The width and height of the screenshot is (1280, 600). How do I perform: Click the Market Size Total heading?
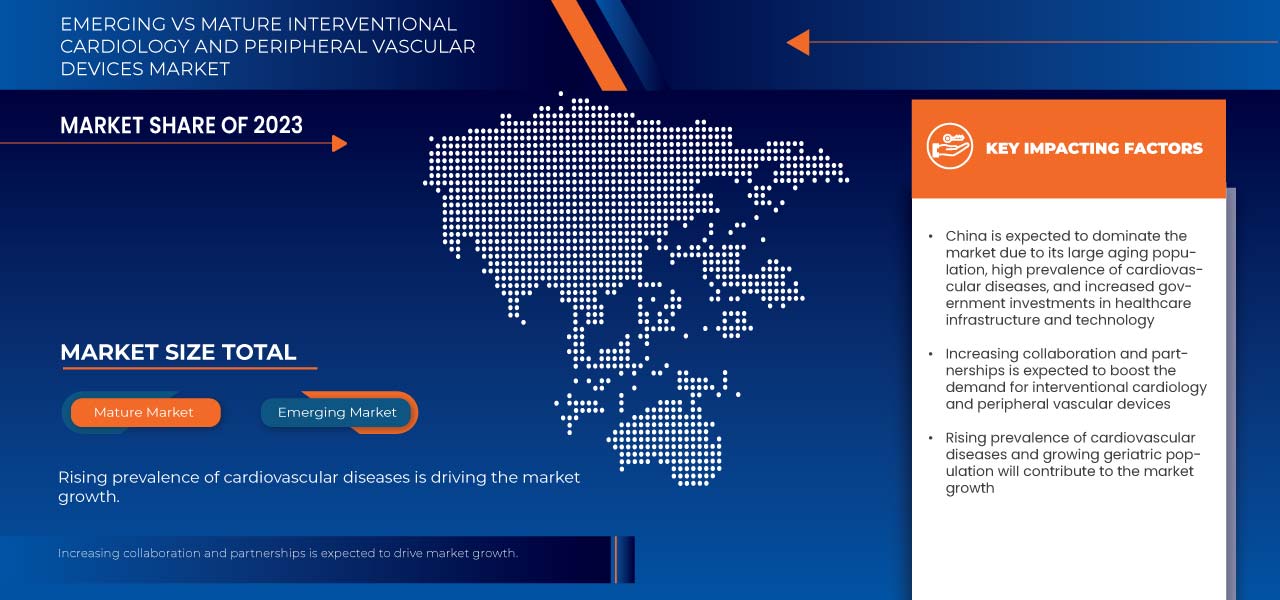point(178,352)
